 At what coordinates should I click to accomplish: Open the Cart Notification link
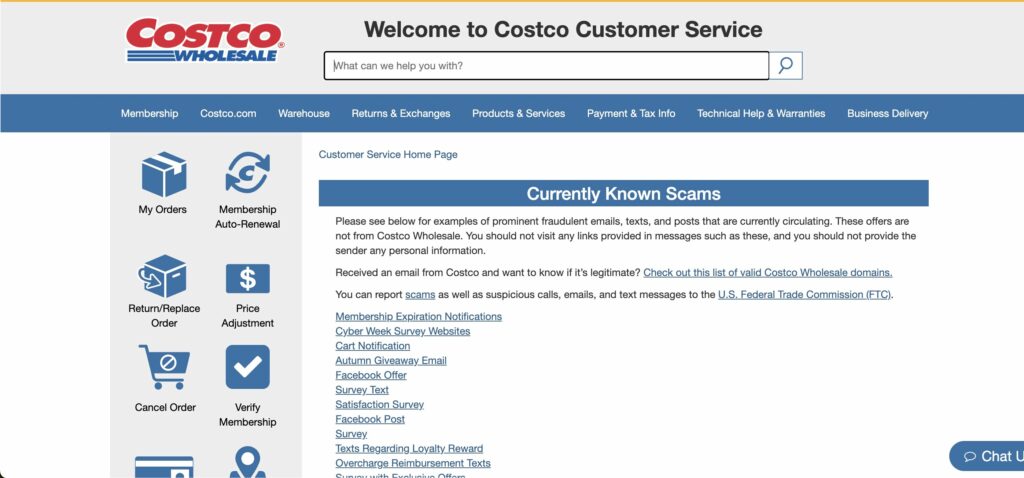[373, 346]
